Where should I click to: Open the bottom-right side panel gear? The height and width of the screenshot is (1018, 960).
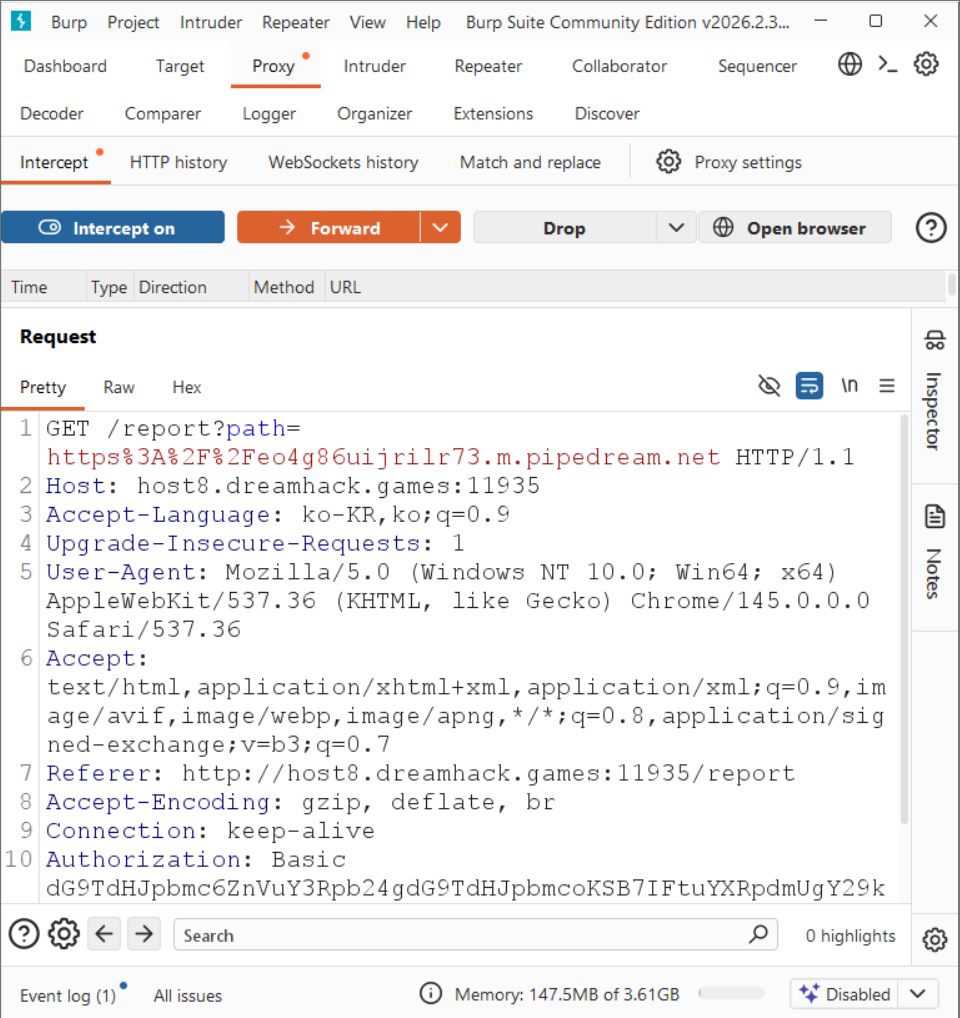935,939
